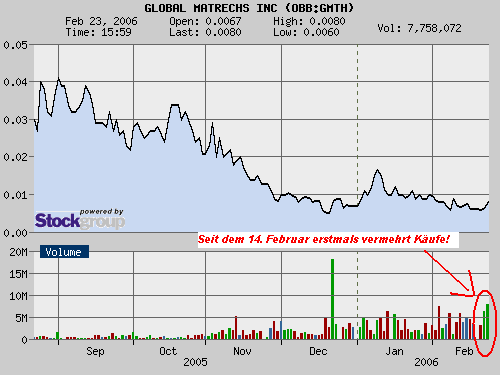This screenshot has width=500, height=375.
Task: Click the 0.00 price axis label
Action: pyautogui.click(x=15, y=233)
